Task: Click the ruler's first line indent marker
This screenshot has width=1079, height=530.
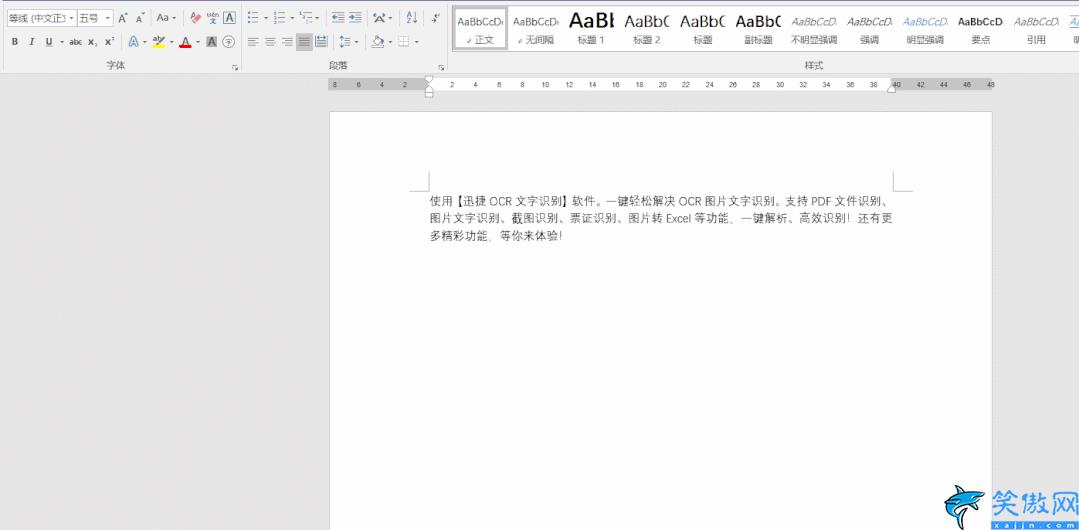Action: point(429,80)
